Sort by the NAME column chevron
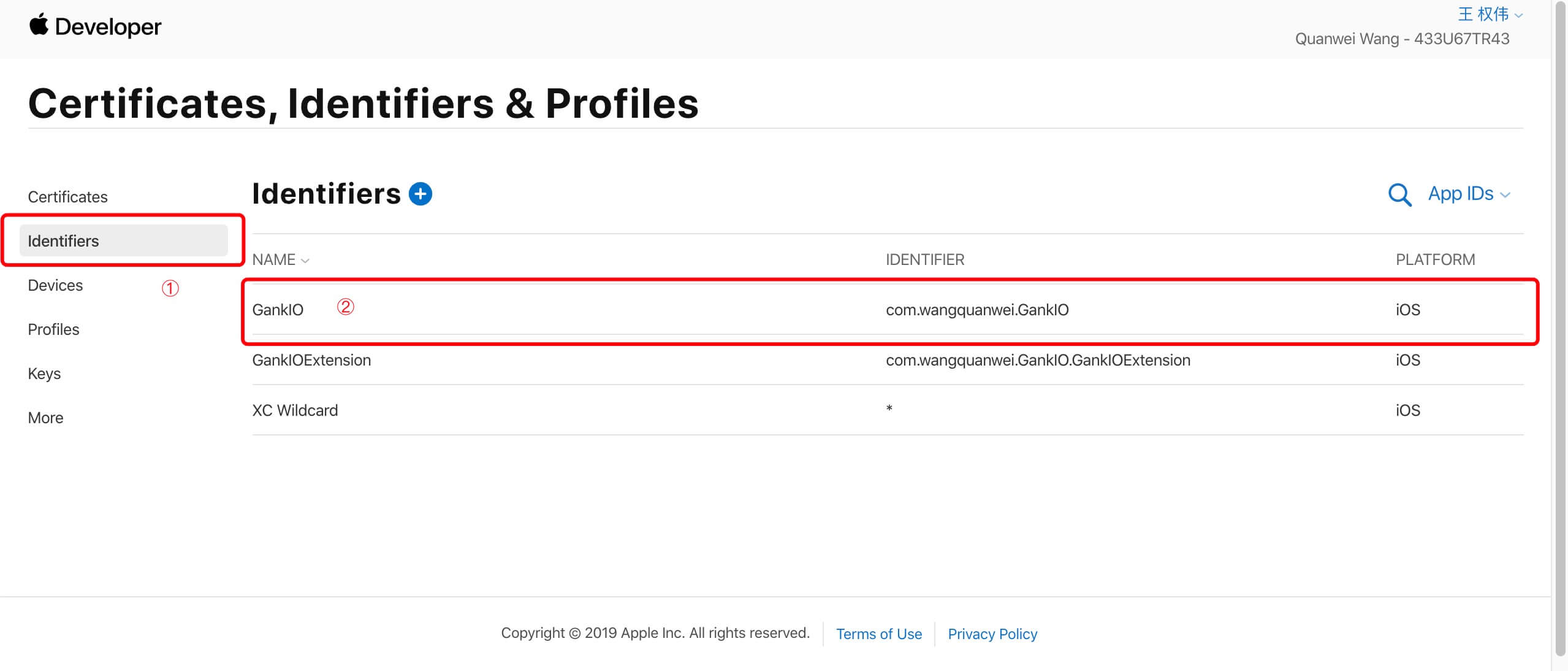 pyautogui.click(x=305, y=261)
